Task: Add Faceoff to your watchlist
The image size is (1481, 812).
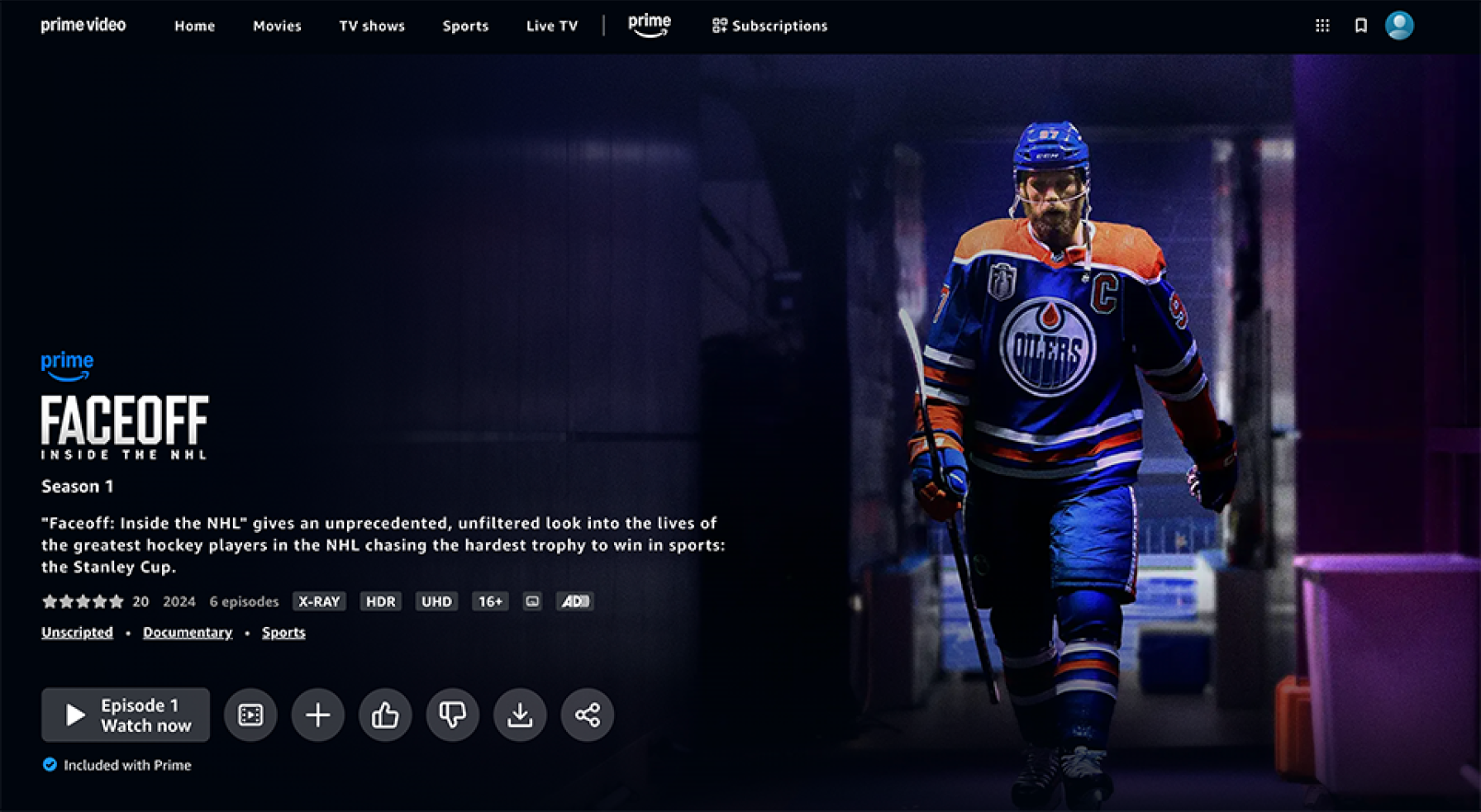Action: coord(318,715)
